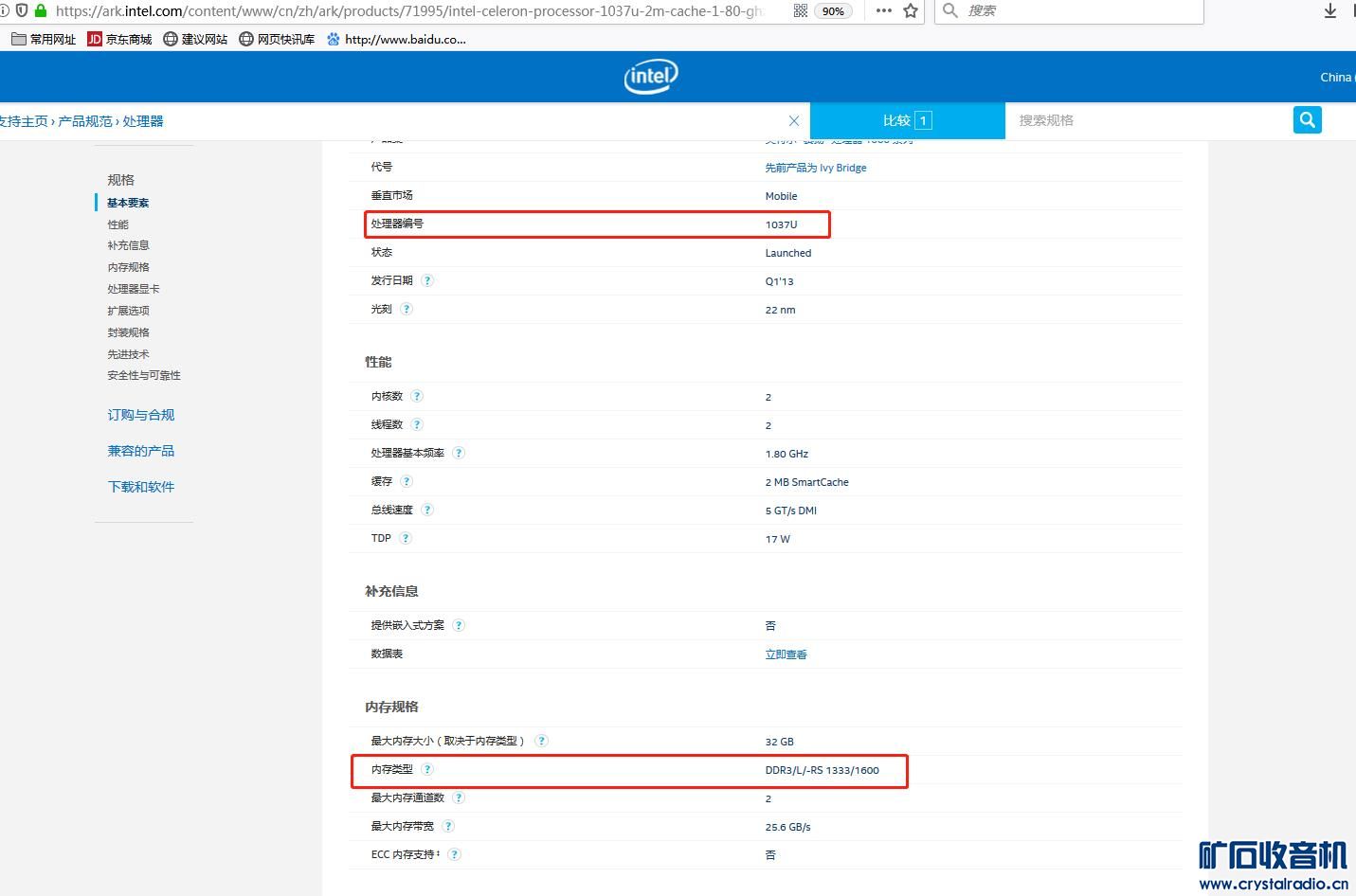Screen dimensions: 1356x896
Task: Jump to 补充信息 section in sidebar
Action: click(128, 245)
